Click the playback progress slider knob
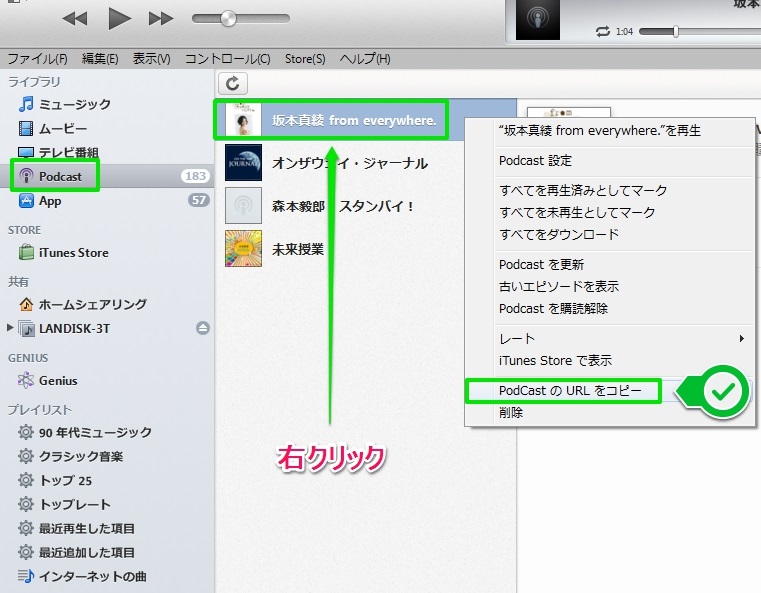This screenshot has height=593, width=761. click(676, 32)
